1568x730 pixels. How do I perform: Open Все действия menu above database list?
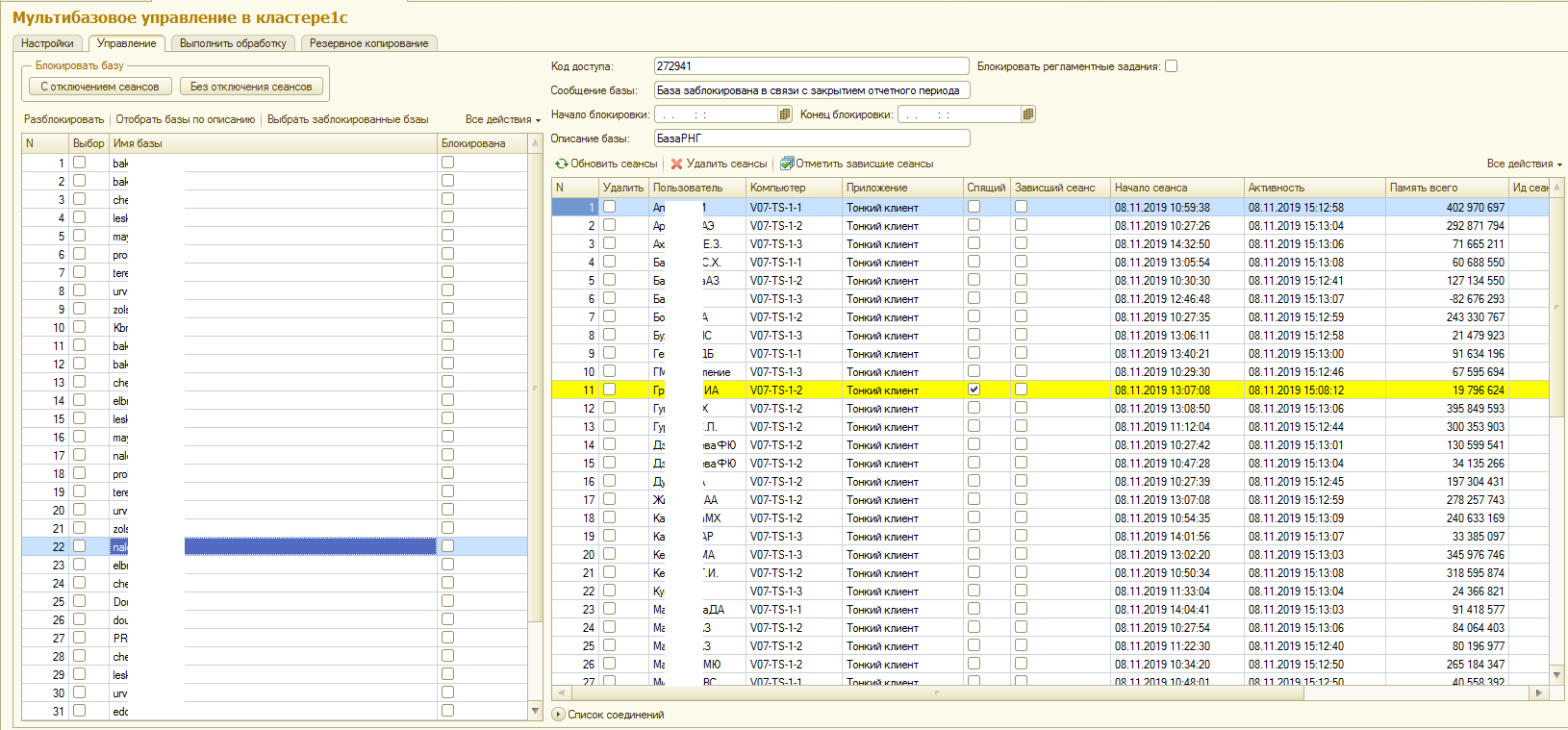click(x=502, y=119)
